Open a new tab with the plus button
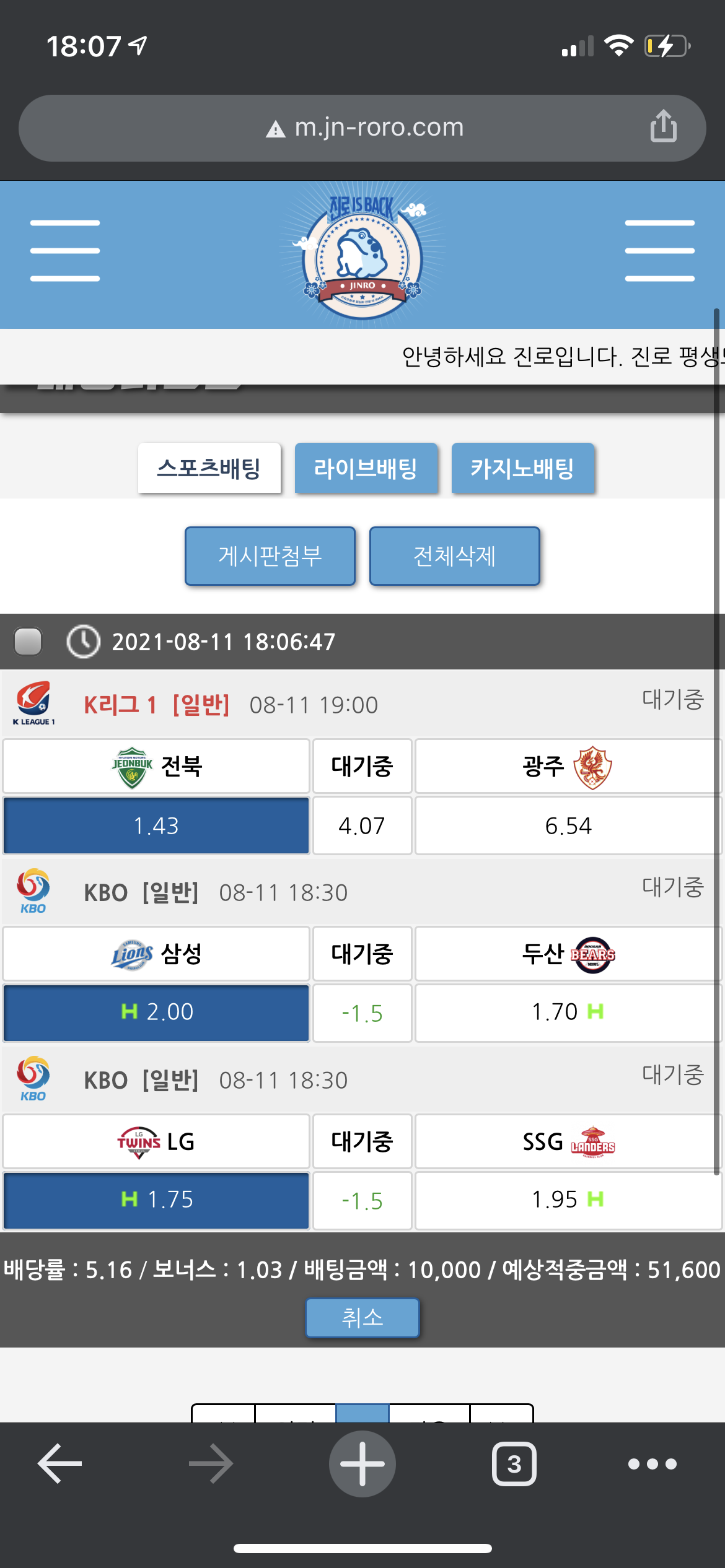The width and height of the screenshot is (725, 1568). coord(362,1464)
